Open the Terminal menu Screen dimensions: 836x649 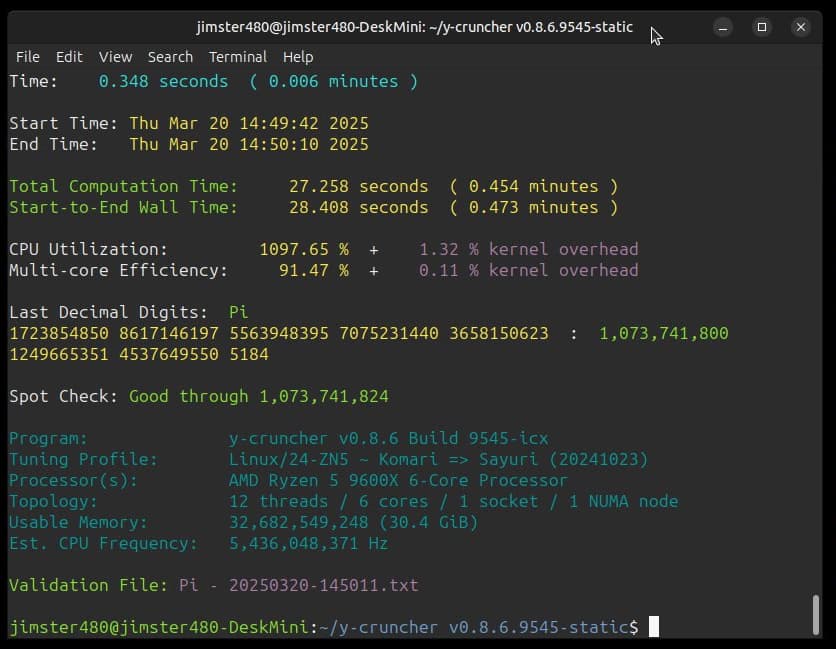(x=238, y=57)
